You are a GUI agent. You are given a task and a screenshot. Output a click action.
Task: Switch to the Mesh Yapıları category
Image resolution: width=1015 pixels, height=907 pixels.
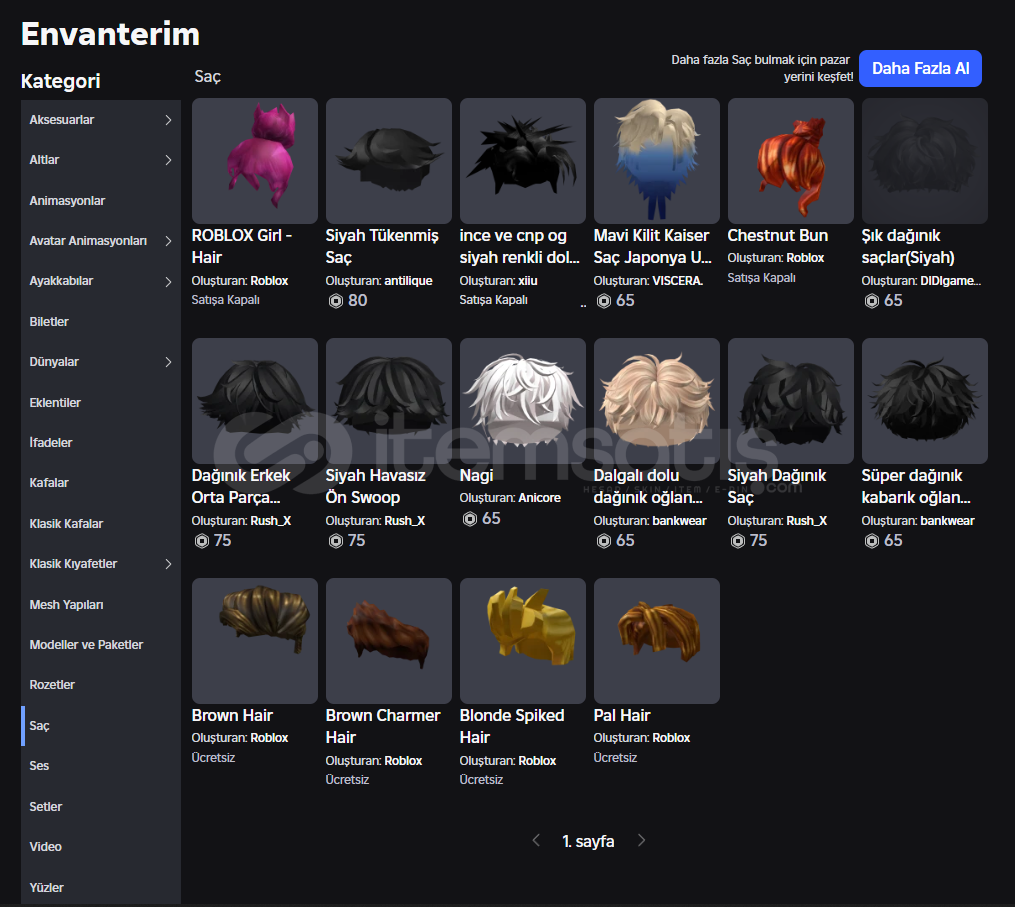(x=101, y=605)
